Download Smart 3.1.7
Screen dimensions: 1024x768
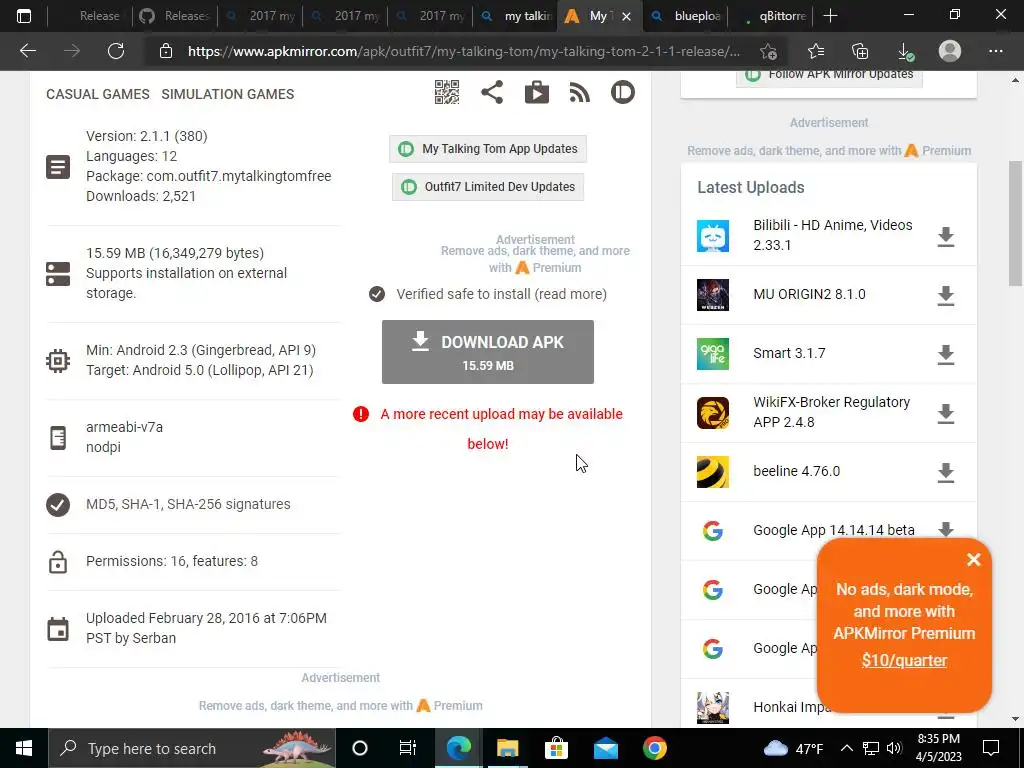pos(946,354)
